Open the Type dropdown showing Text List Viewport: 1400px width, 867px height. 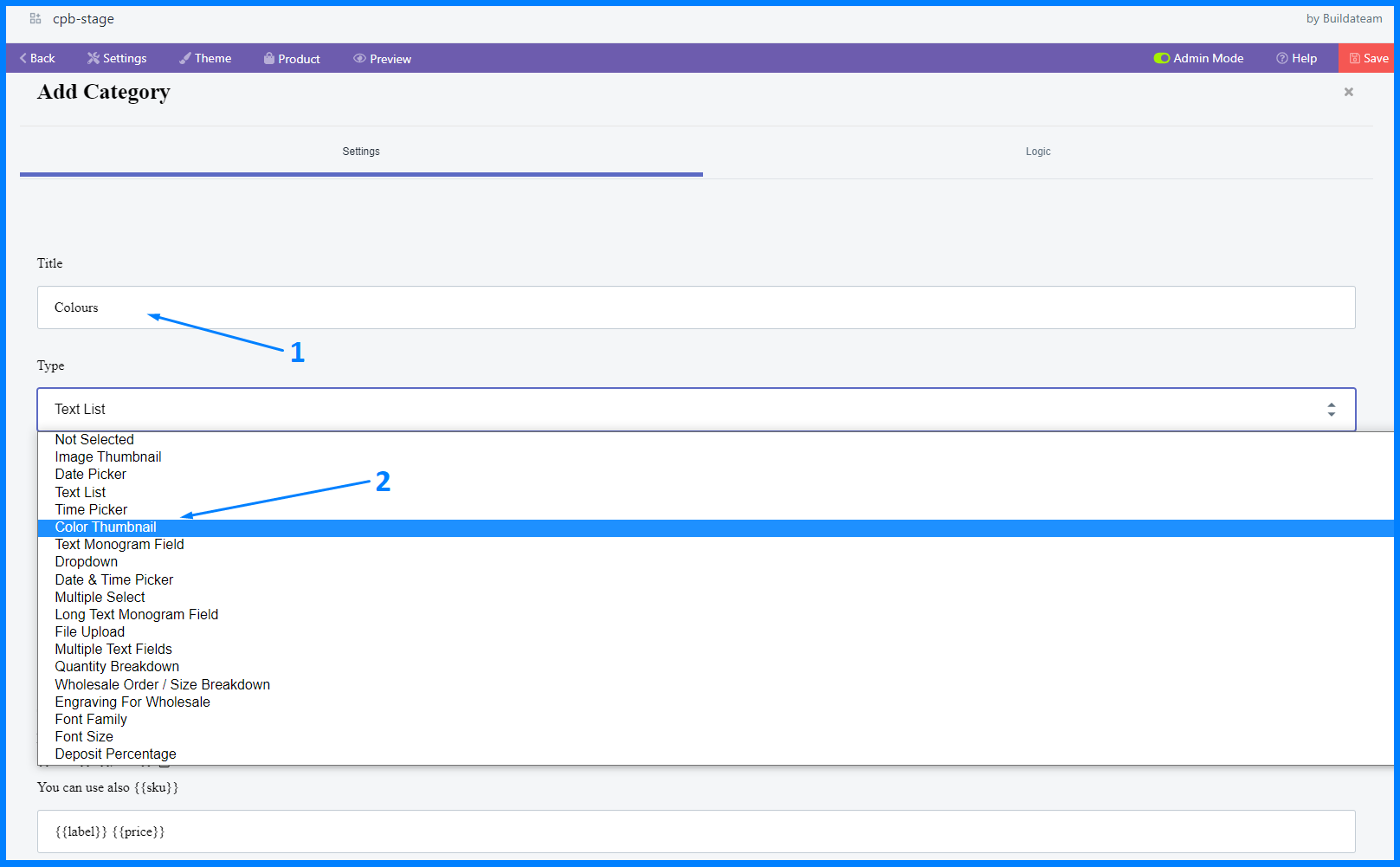point(696,409)
